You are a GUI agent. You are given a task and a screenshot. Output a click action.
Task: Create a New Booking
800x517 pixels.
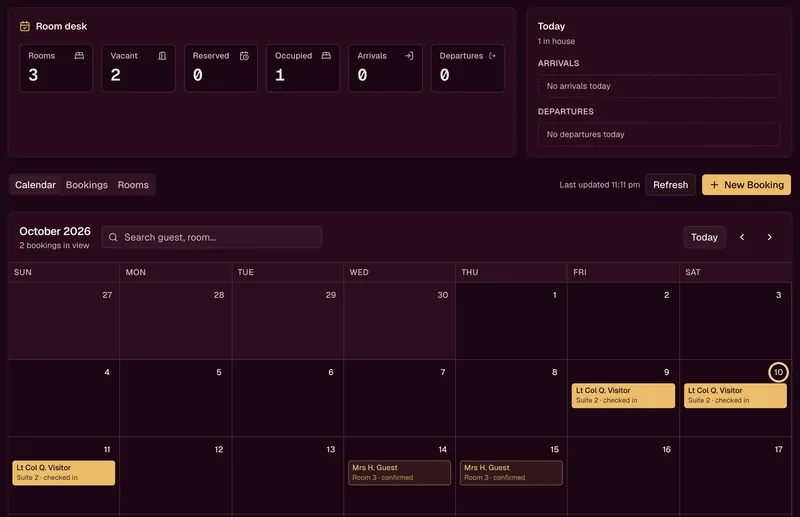(x=746, y=185)
